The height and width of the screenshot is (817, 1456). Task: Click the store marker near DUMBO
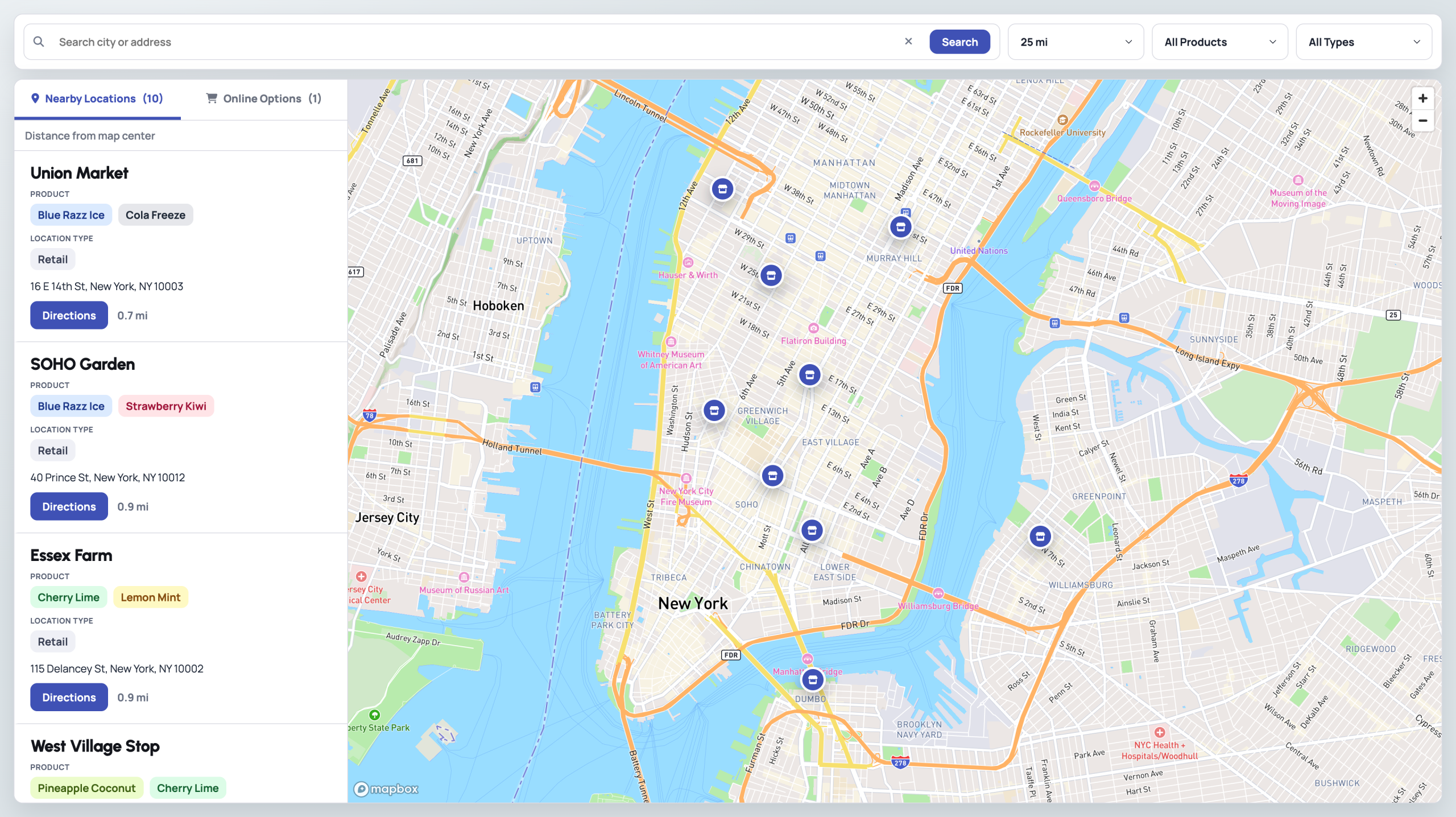tap(812, 679)
